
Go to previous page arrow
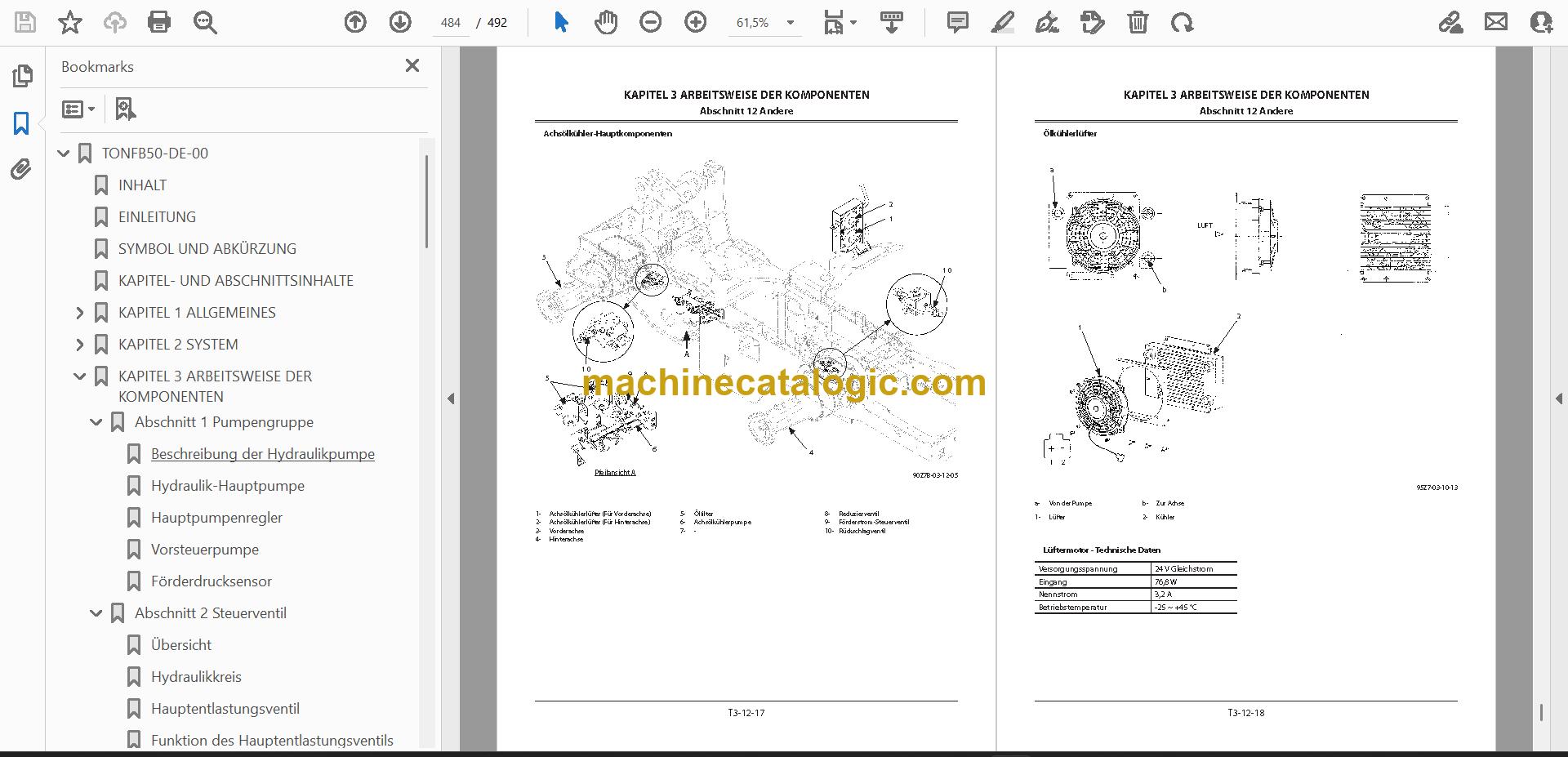(x=355, y=22)
